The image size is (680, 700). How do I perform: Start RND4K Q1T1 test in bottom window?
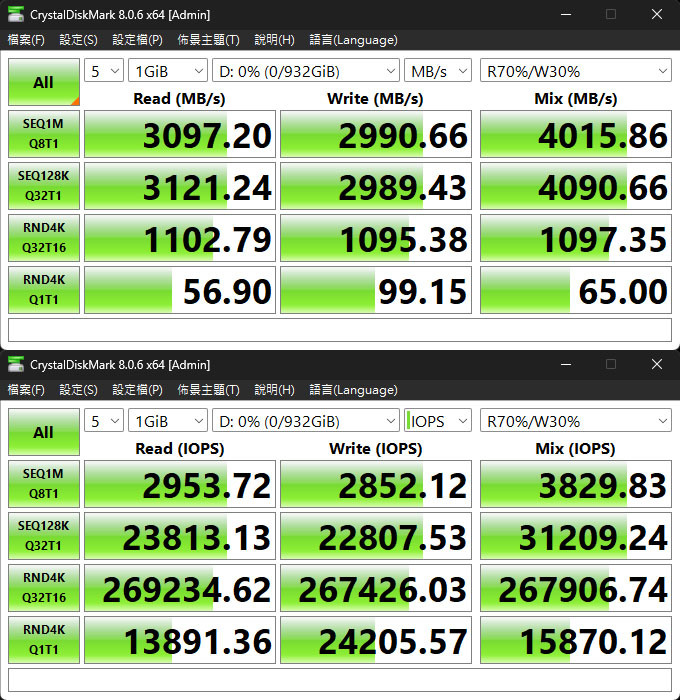[x=44, y=640]
